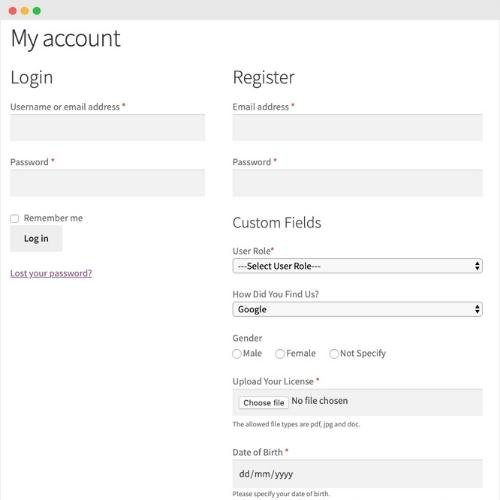500x500 pixels.
Task: Click the Please specify your date of birth hint
Action: (x=281, y=494)
